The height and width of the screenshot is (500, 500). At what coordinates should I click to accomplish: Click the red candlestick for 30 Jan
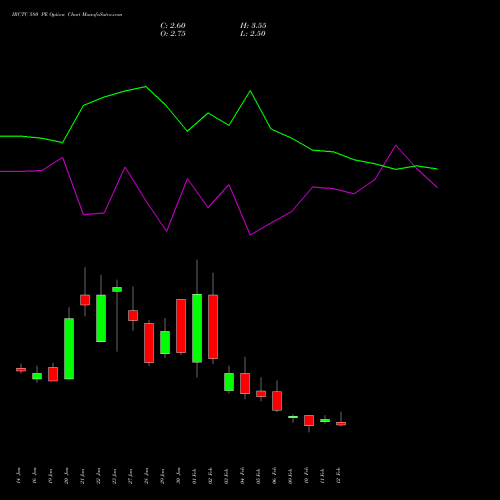(x=181, y=326)
